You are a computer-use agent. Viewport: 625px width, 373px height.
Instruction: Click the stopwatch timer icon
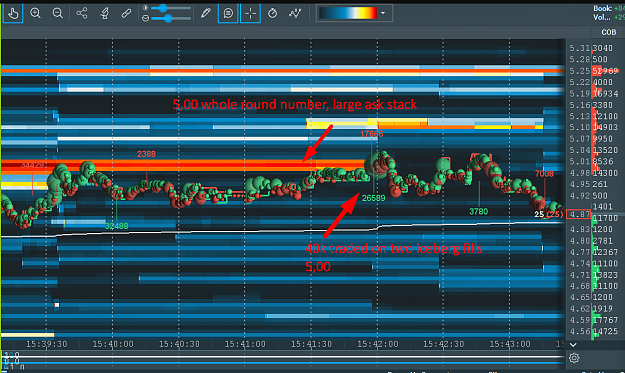tap(273, 14)
